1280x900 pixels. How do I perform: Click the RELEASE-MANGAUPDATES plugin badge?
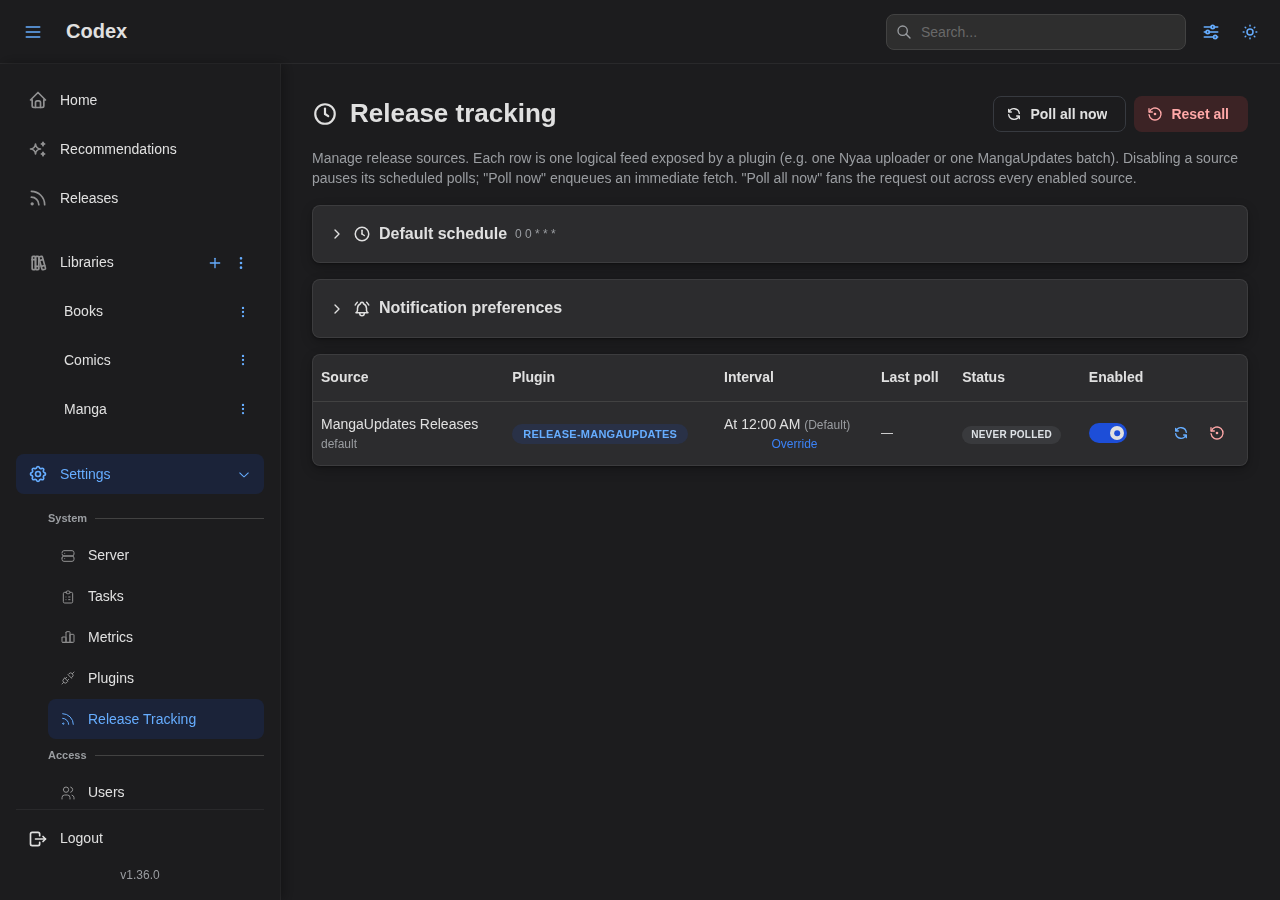tap(600, 434)
